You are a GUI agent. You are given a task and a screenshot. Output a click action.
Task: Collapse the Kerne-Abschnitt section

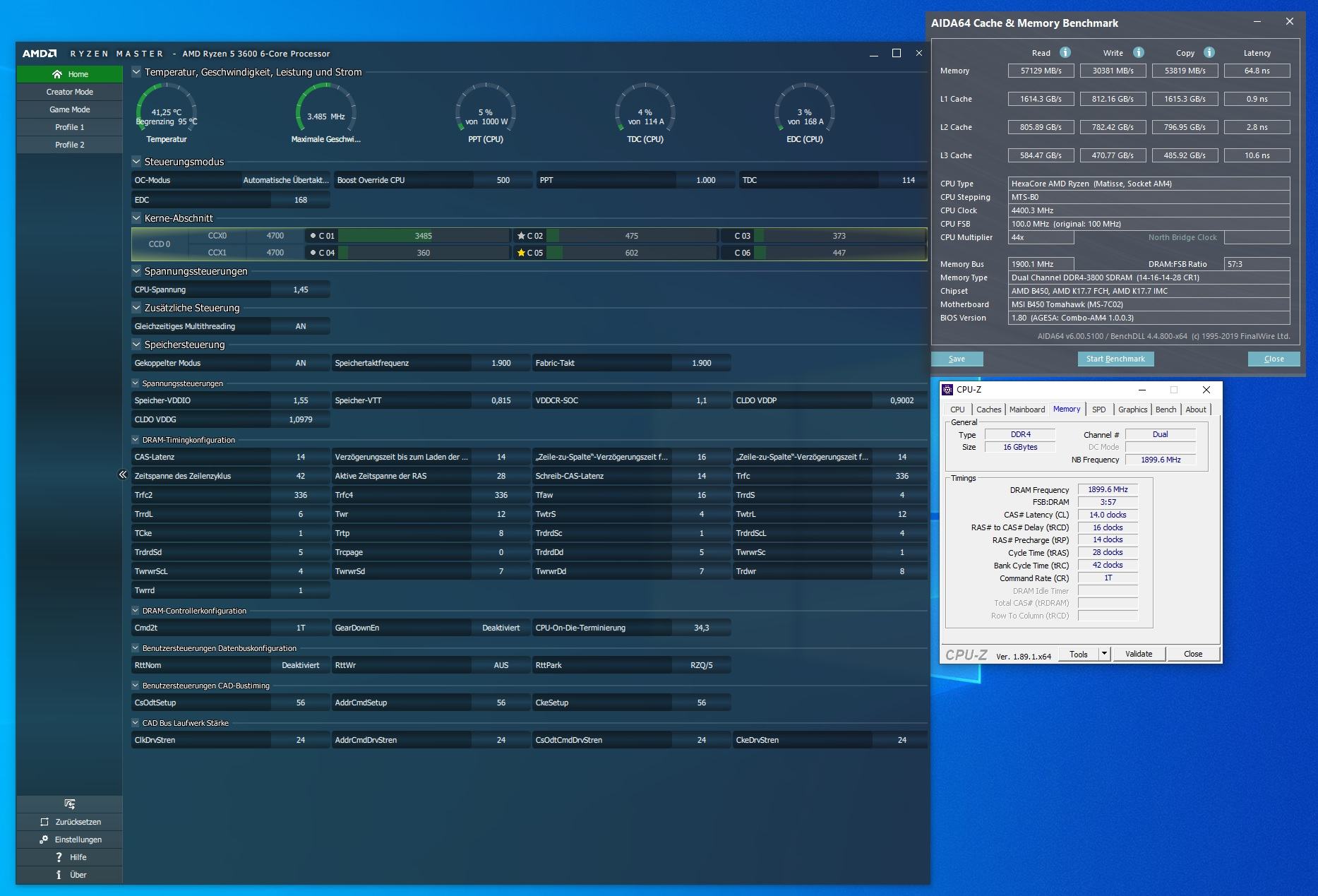(x=136, y=218)
